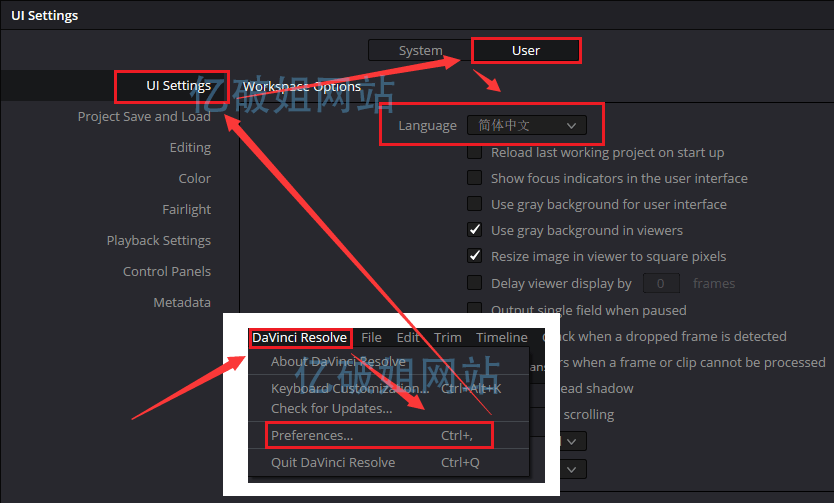834x503 pixels.
Task: Switch to the User preferences tab
Action: pyautogui.click(x=526, y=51)
